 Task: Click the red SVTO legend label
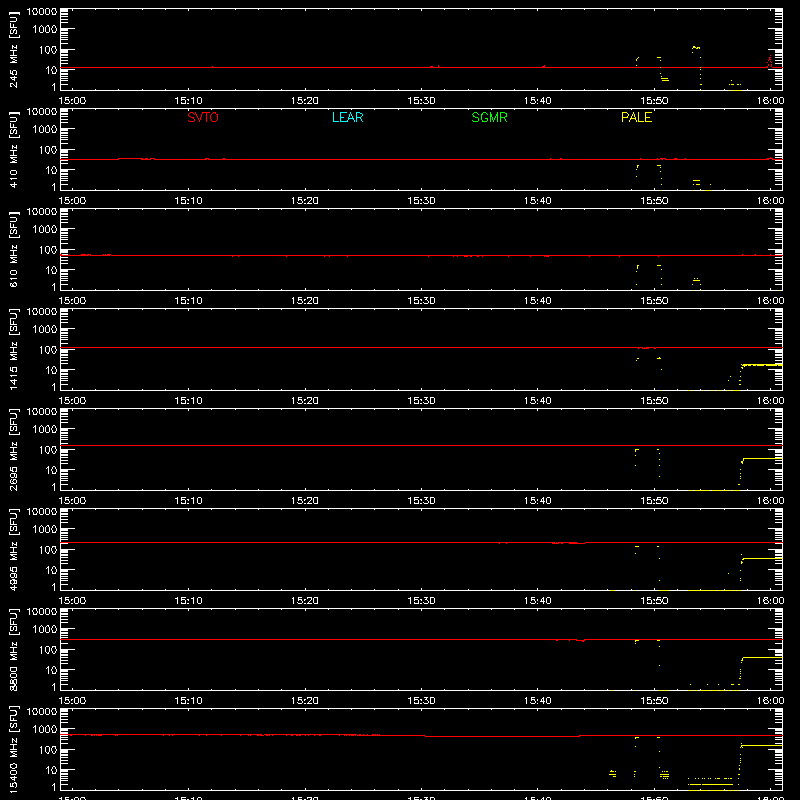[x=203, y=117]
